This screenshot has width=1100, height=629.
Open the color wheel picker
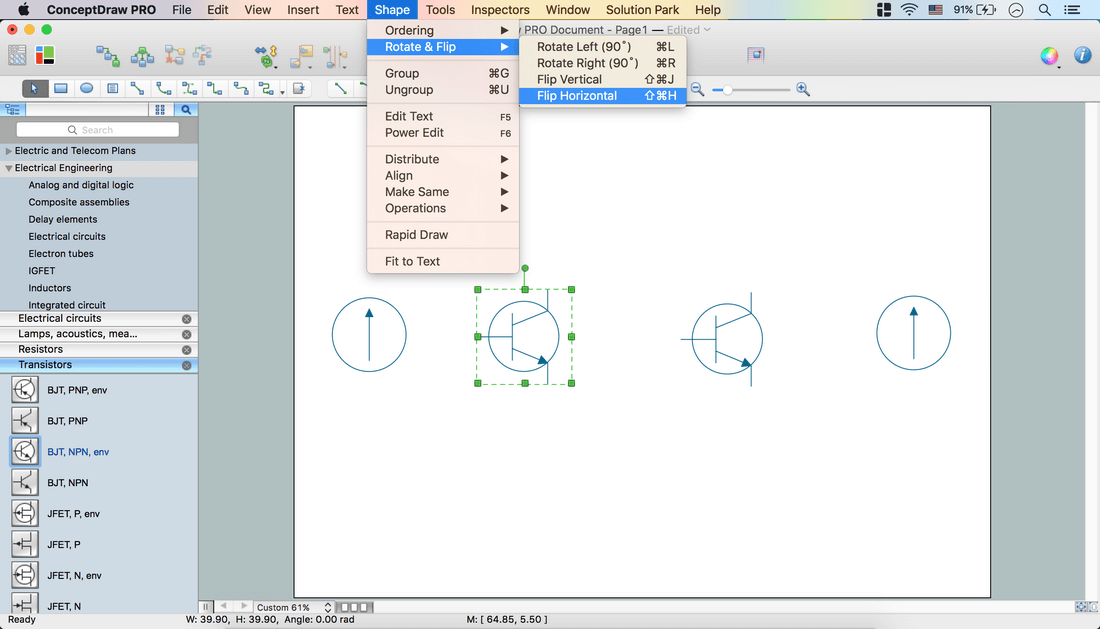tap(1049, 56)
